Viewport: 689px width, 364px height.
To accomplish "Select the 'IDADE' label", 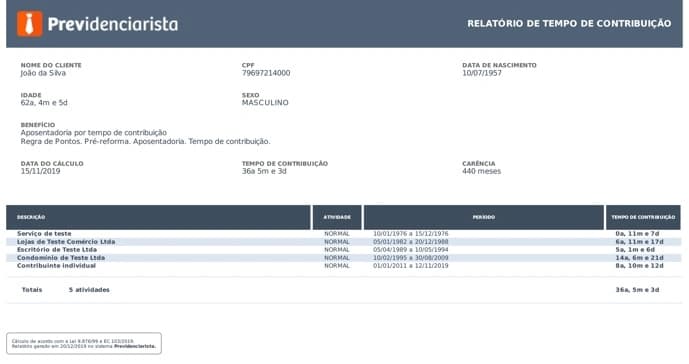I will [31, 95].
